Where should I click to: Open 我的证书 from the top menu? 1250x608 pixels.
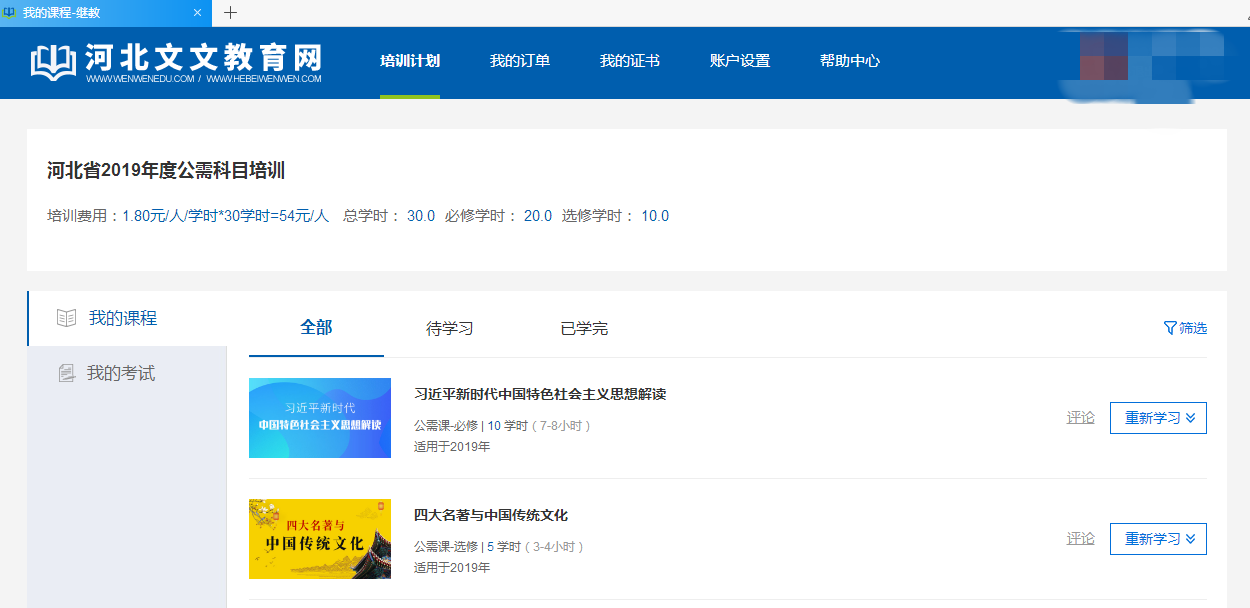629,61
